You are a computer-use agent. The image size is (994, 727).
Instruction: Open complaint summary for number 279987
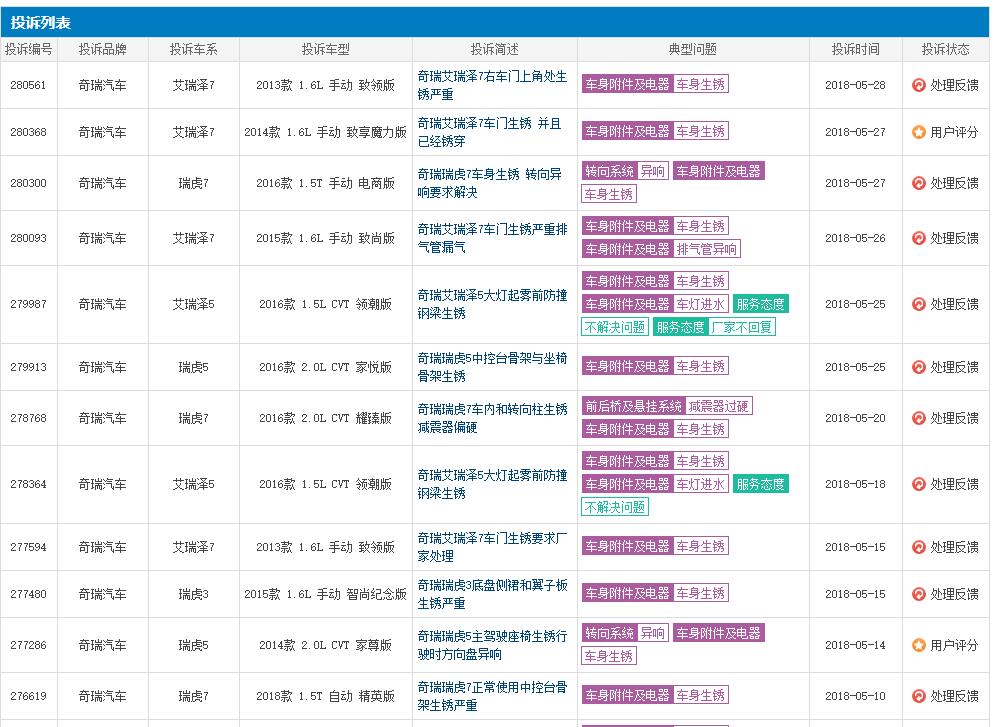[492, 304]
